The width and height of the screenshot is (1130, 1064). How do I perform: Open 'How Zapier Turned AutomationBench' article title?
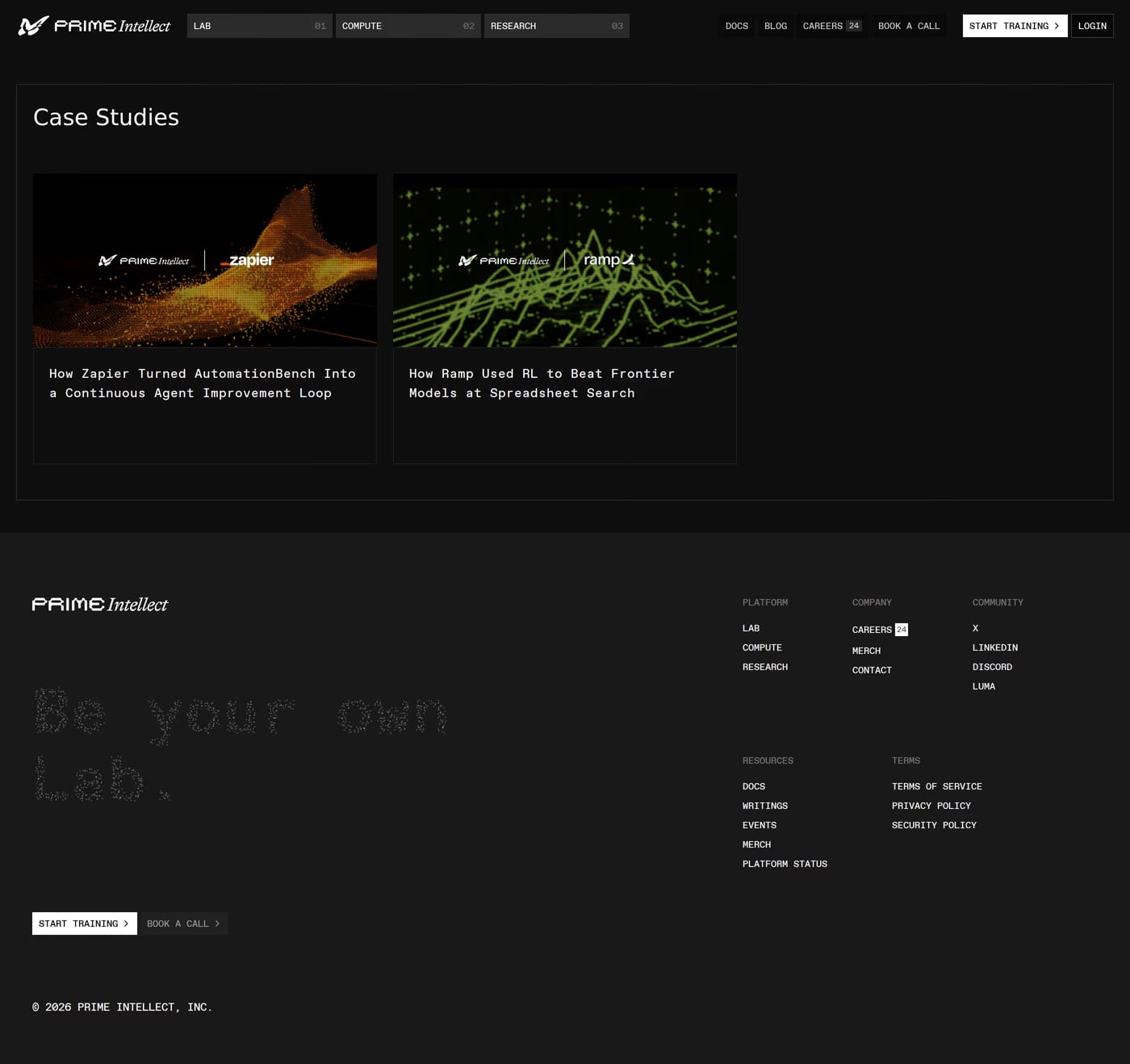tap(203, 383)
